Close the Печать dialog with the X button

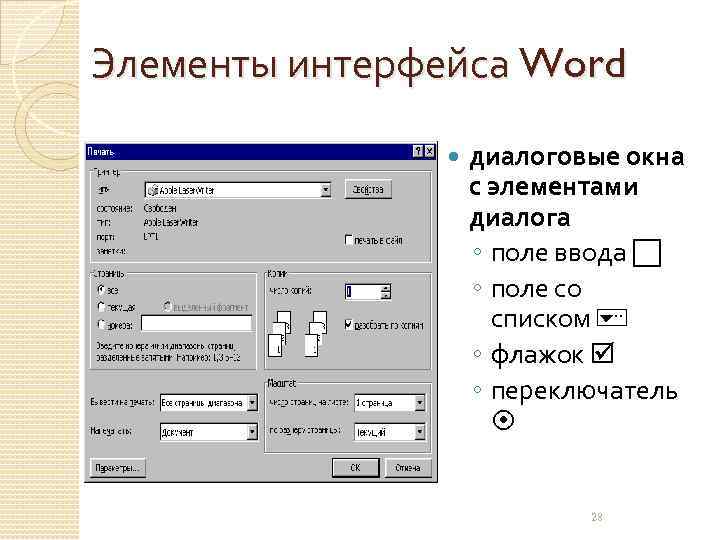pyautogui.click(x=429, y=151)
